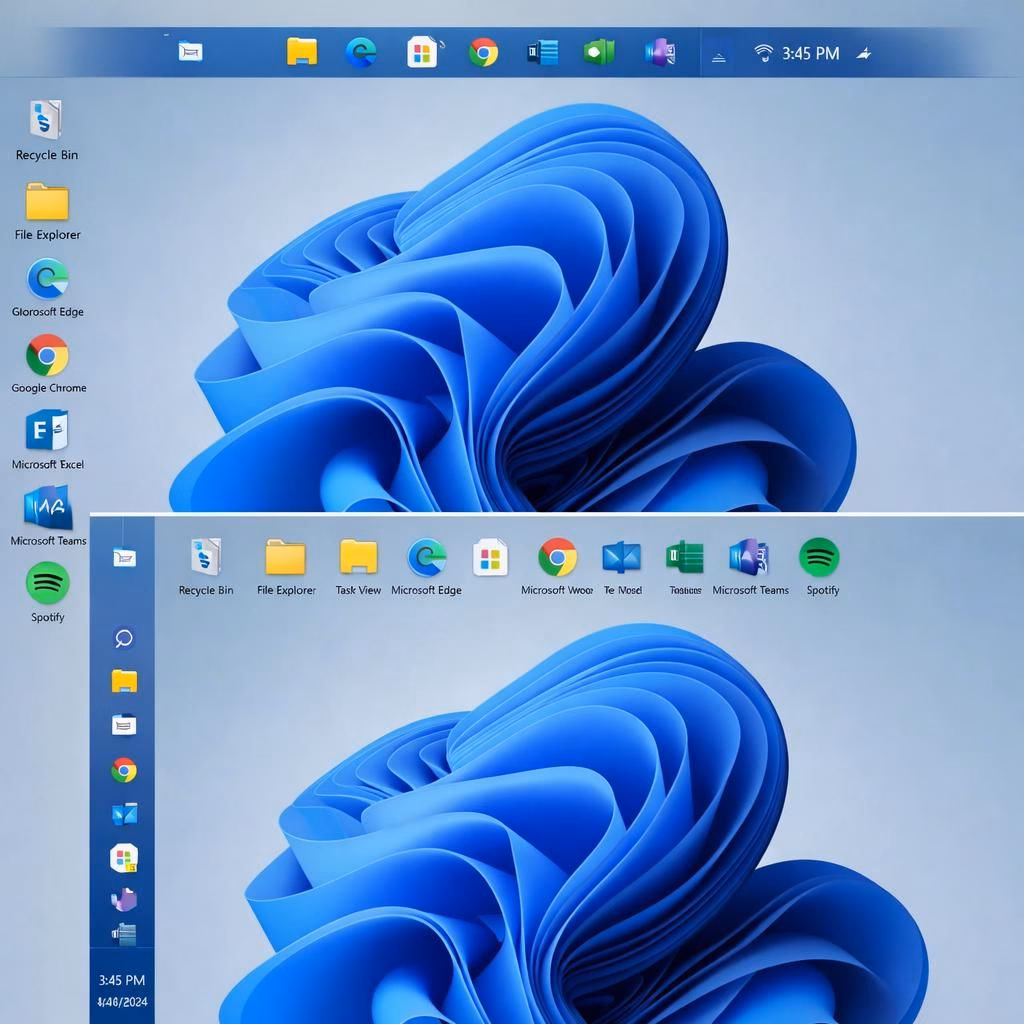Click the topmost window icon in vertical taskbar
Viewport: 1024px width, 1024px height.
click(124, 557)
